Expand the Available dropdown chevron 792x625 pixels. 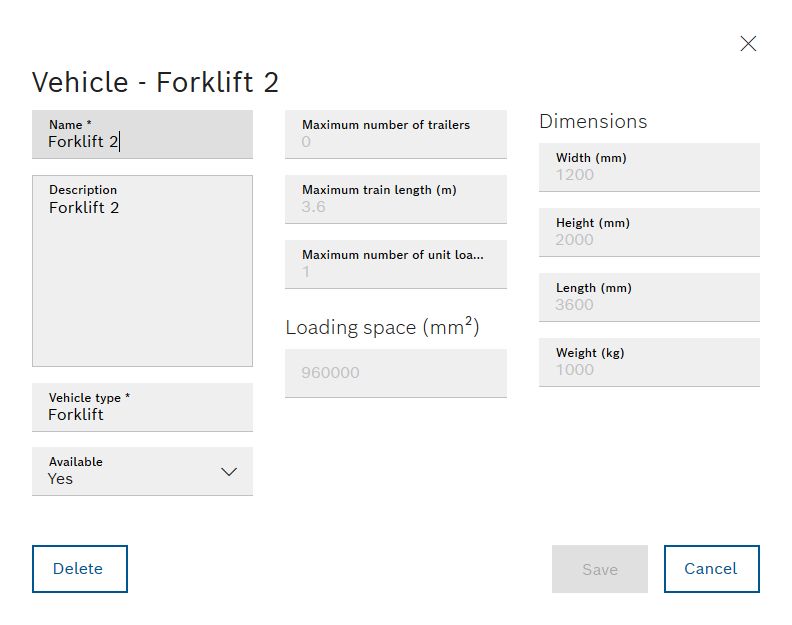pyautogui.click(x=229, y=472)
